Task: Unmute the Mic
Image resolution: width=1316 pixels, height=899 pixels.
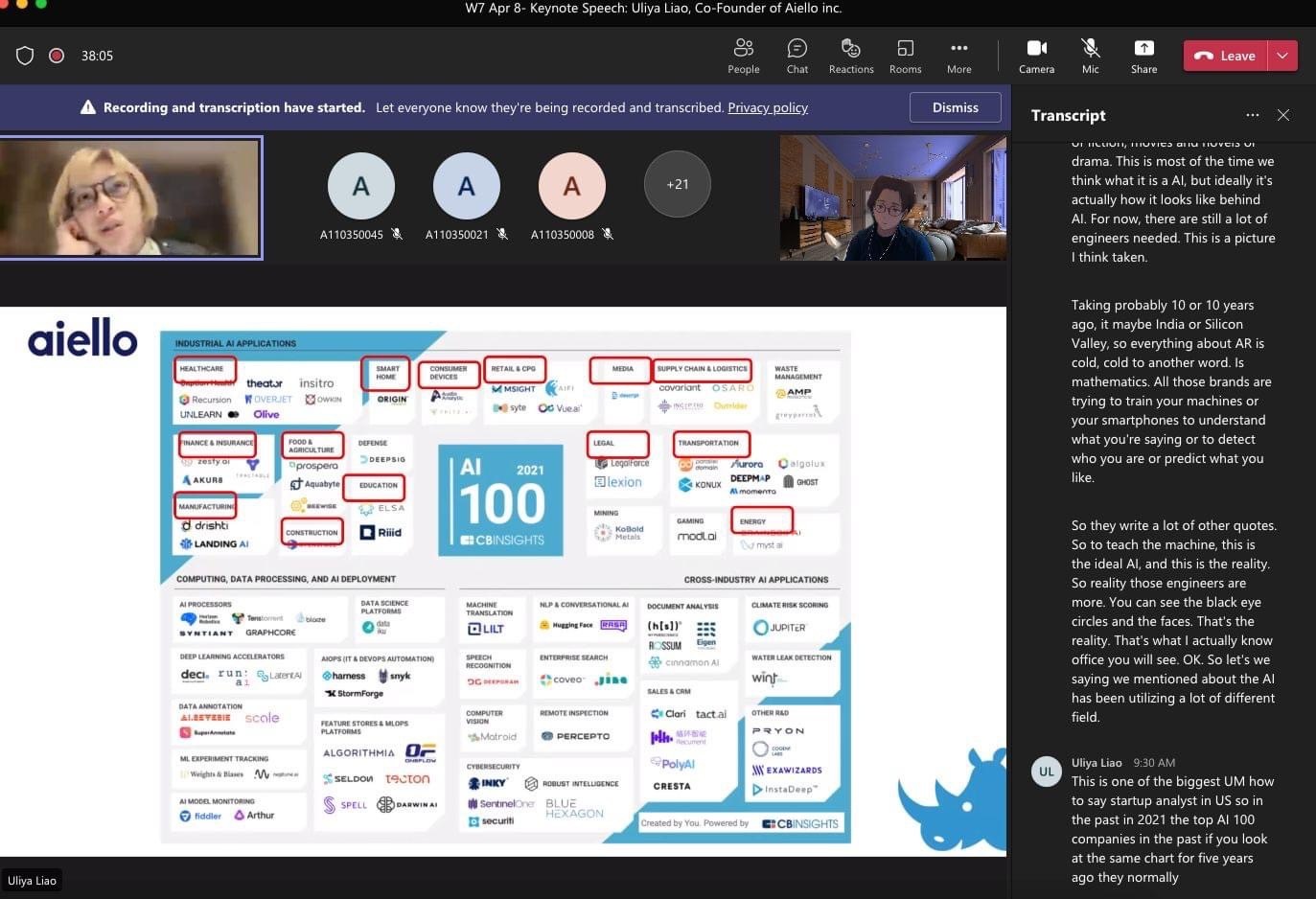Action: 1090,56
